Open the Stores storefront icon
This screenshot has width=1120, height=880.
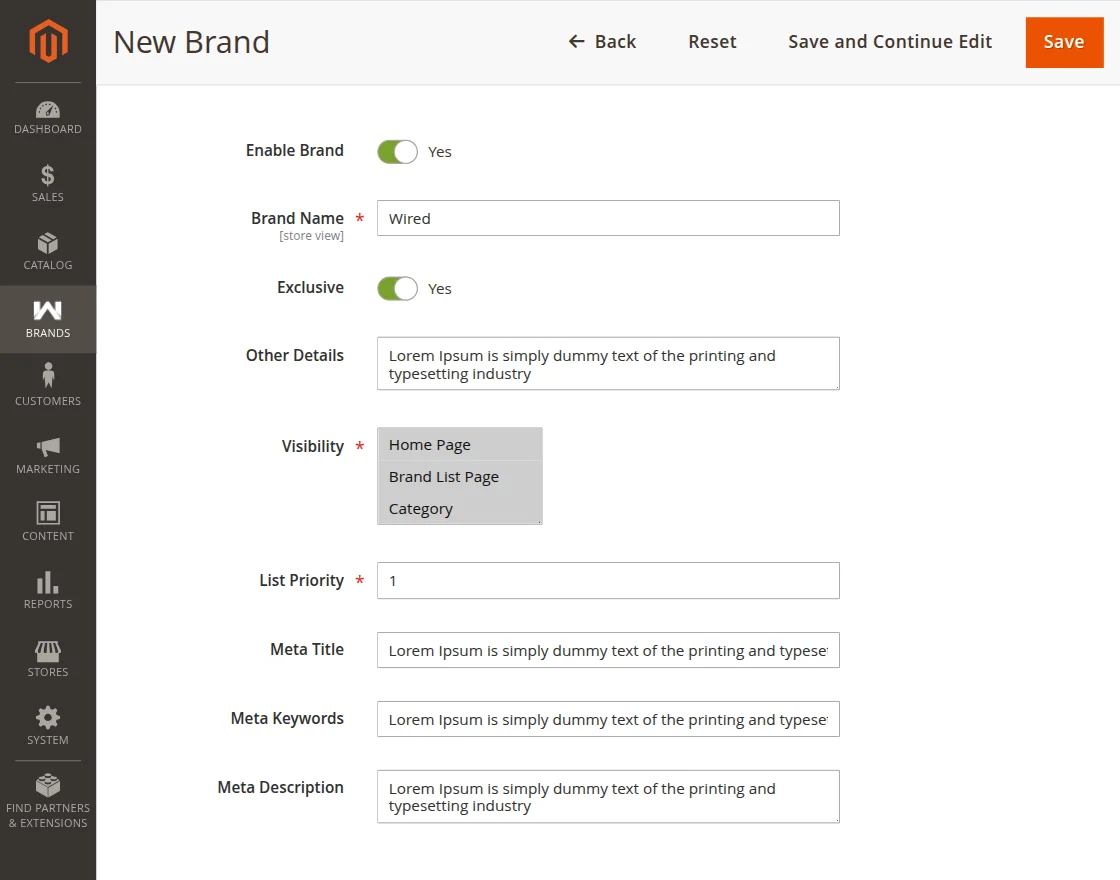click(48, 651)
